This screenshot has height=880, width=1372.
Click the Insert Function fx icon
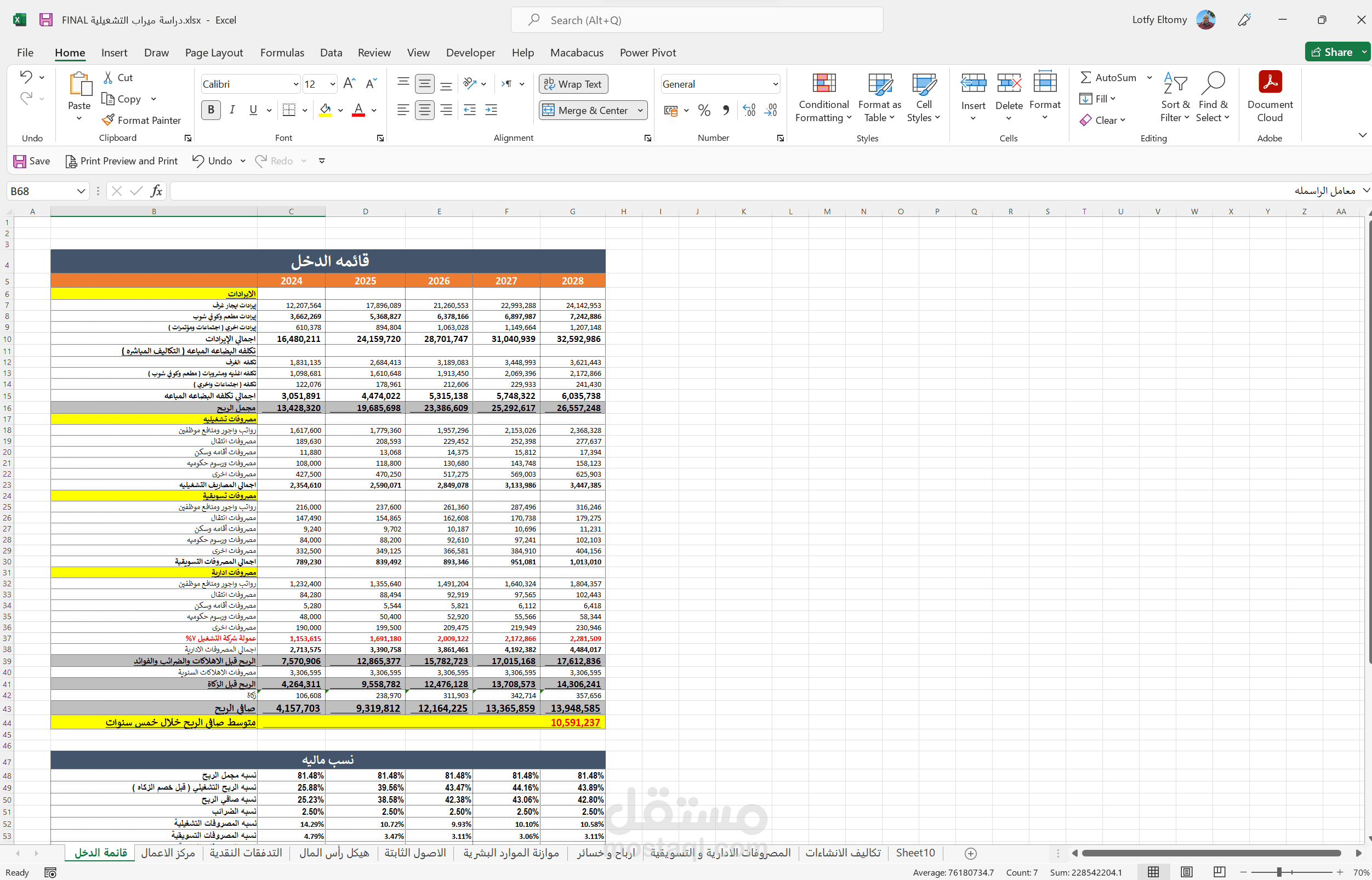click(x=156, y=191)
